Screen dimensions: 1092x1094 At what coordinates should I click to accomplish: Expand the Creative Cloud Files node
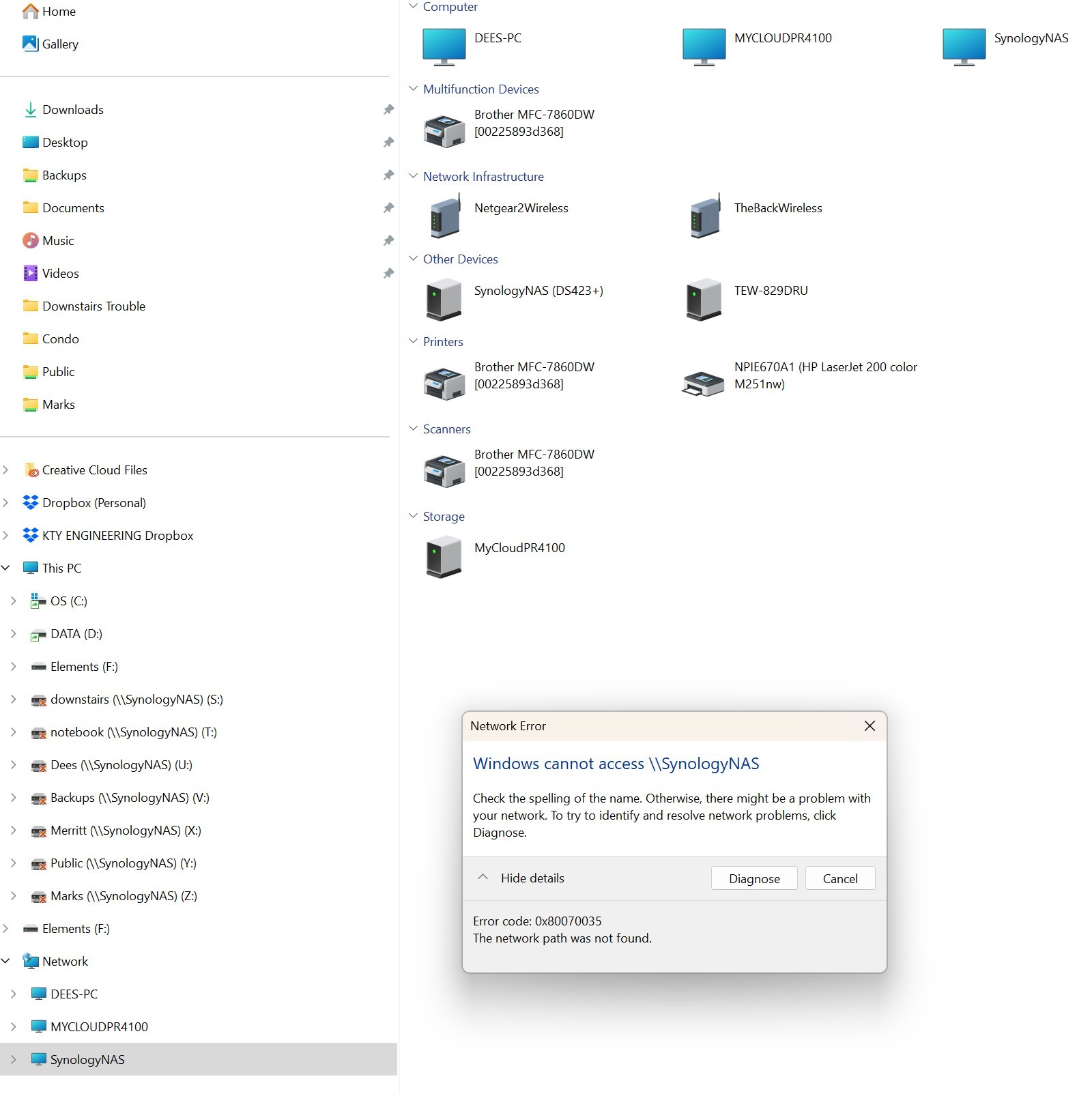(5, 470)
